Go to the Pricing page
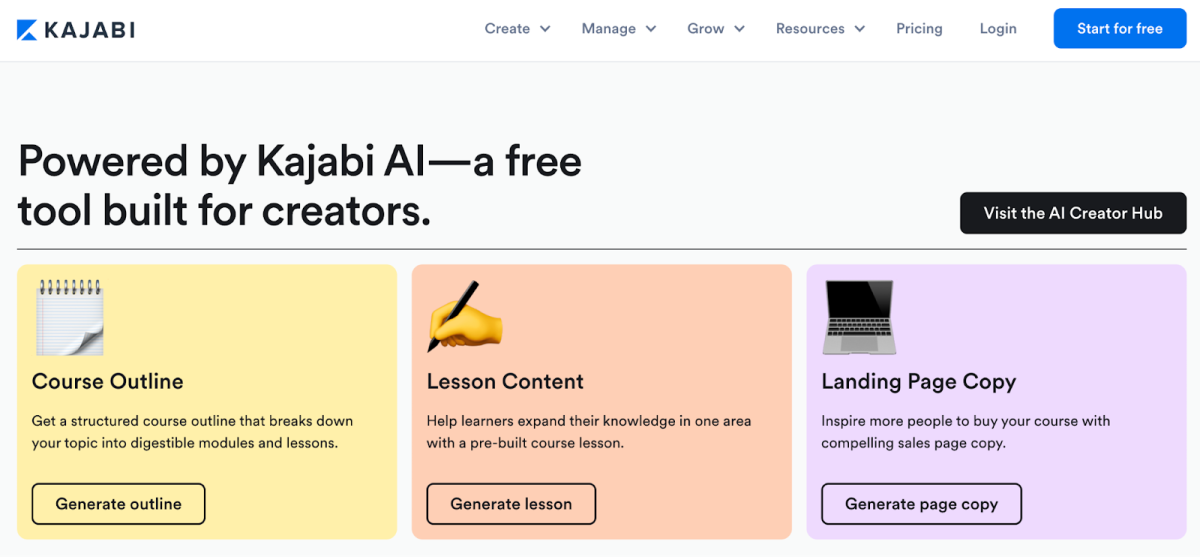The width and height of the screenshot is (1200, 557). (x=919, y=29)
